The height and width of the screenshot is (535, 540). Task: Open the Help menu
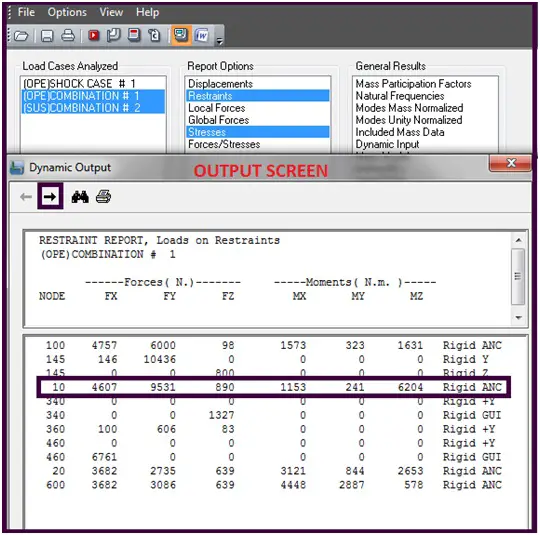click(147, 12)
